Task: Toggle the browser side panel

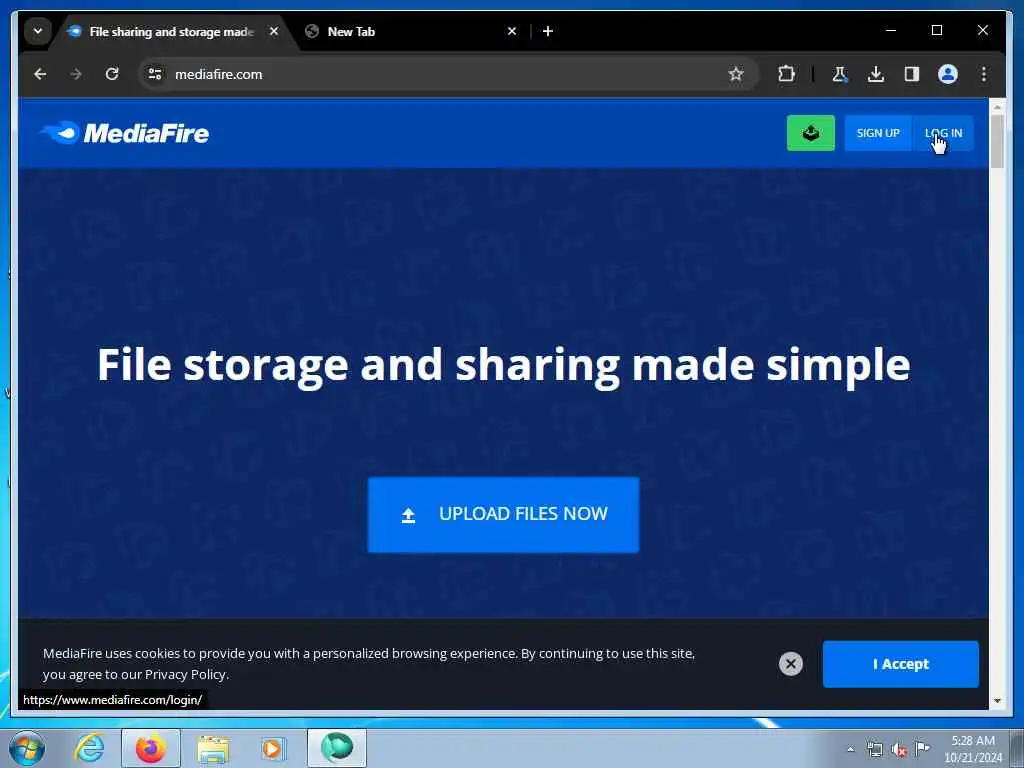Action: coord(912,74)
